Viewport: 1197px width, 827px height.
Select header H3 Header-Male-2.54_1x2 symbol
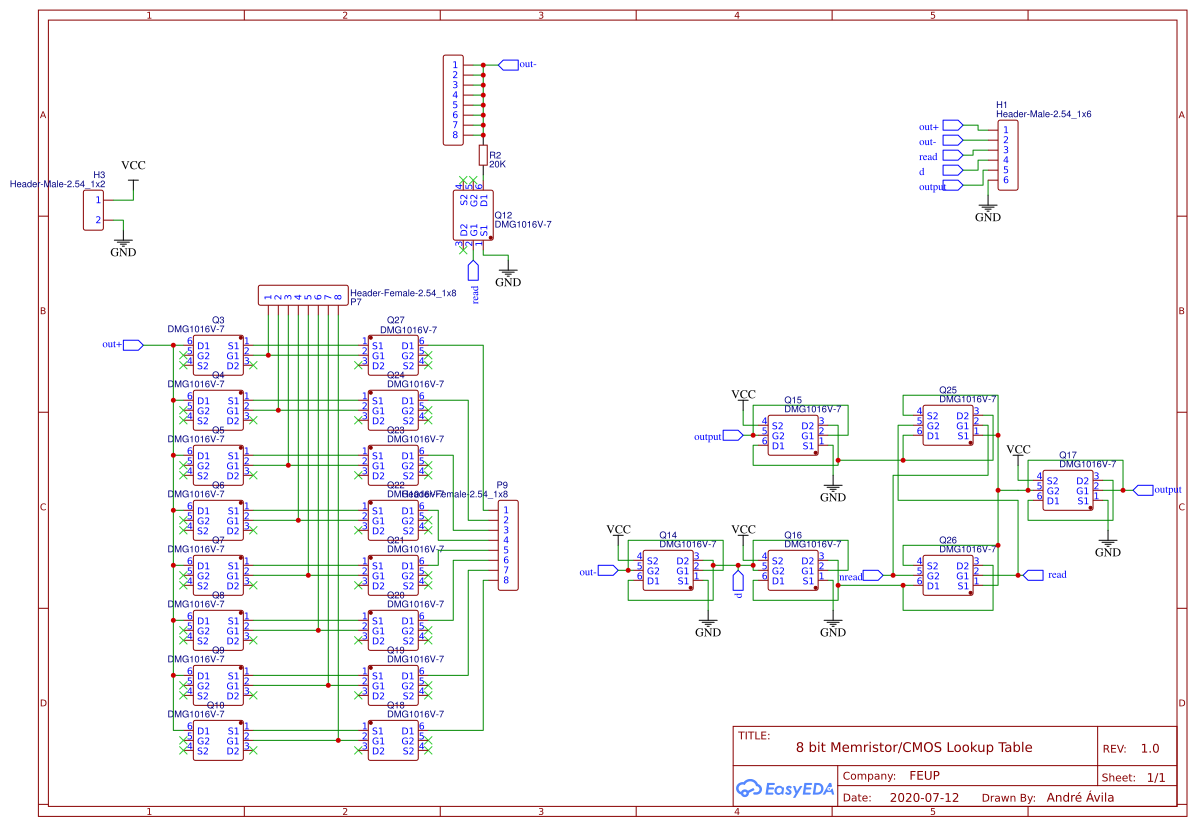point(93,210)
